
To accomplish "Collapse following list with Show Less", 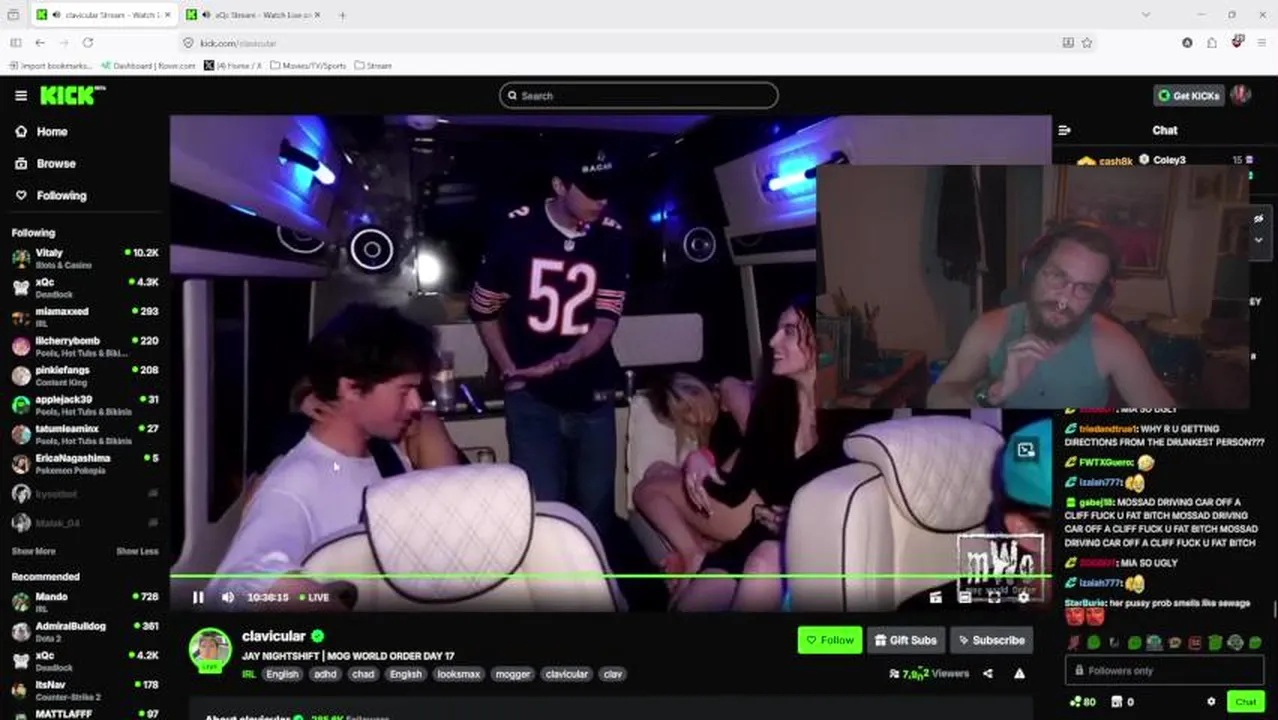I will point(137,551).
